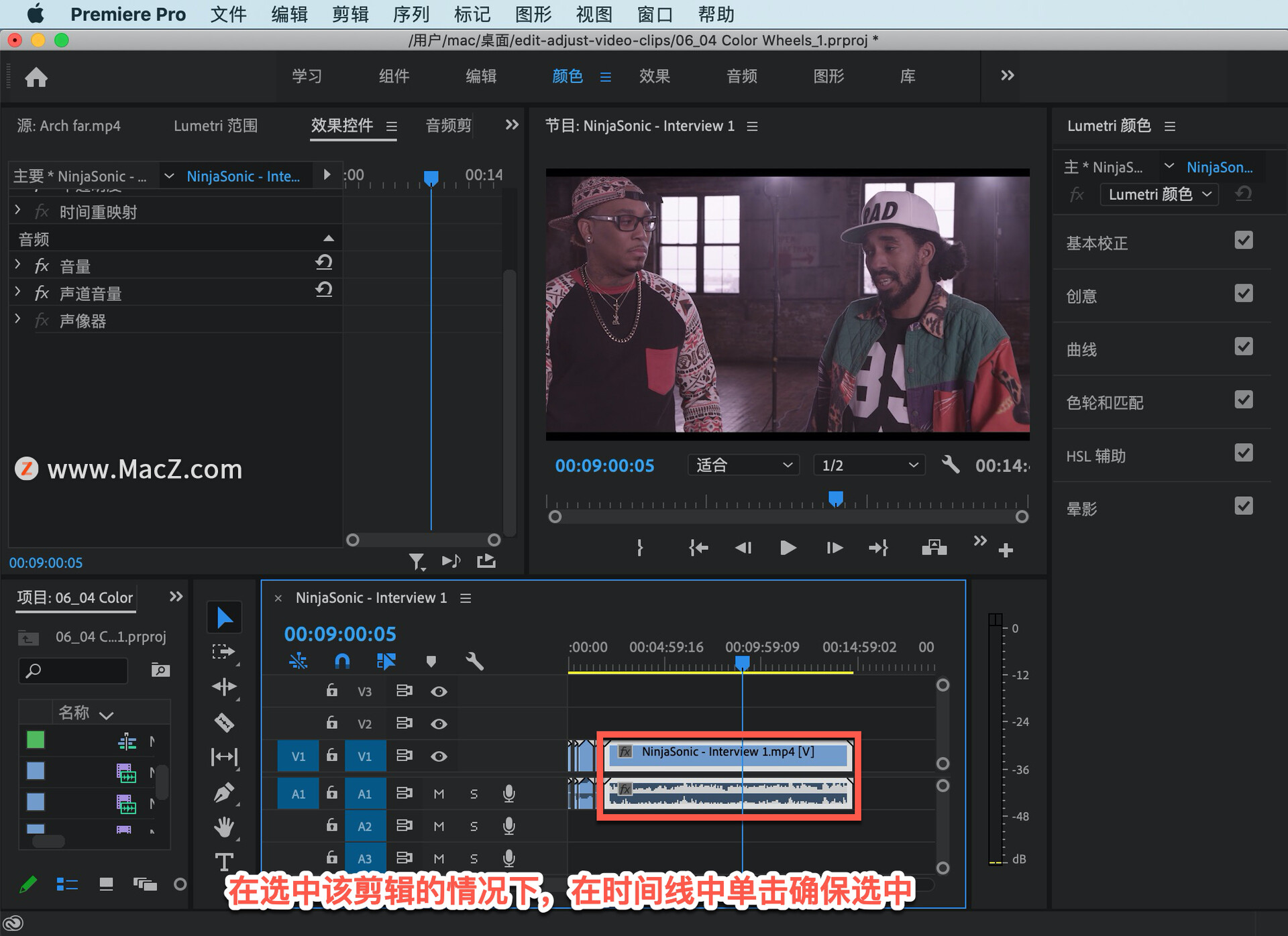The width and height of the screenshot is (1288, 936).
Task: Select the Slip tool
Action: click(224, 757)
